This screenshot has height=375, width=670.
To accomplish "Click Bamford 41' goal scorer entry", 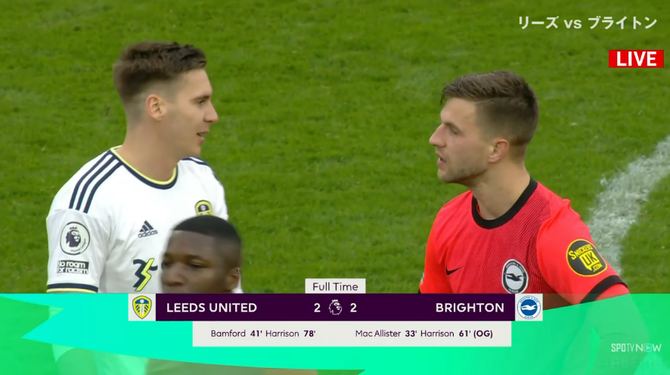I will coord(236,334).
